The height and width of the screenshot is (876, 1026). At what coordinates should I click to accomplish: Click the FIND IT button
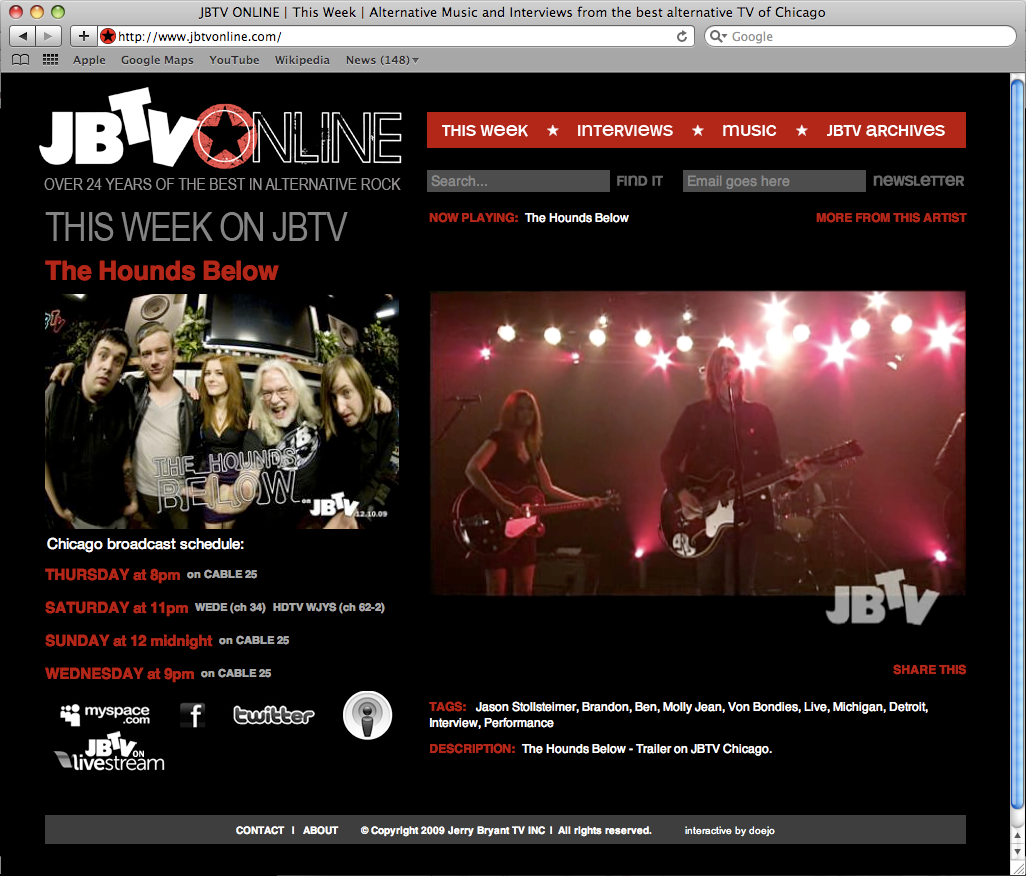point(639,181)
